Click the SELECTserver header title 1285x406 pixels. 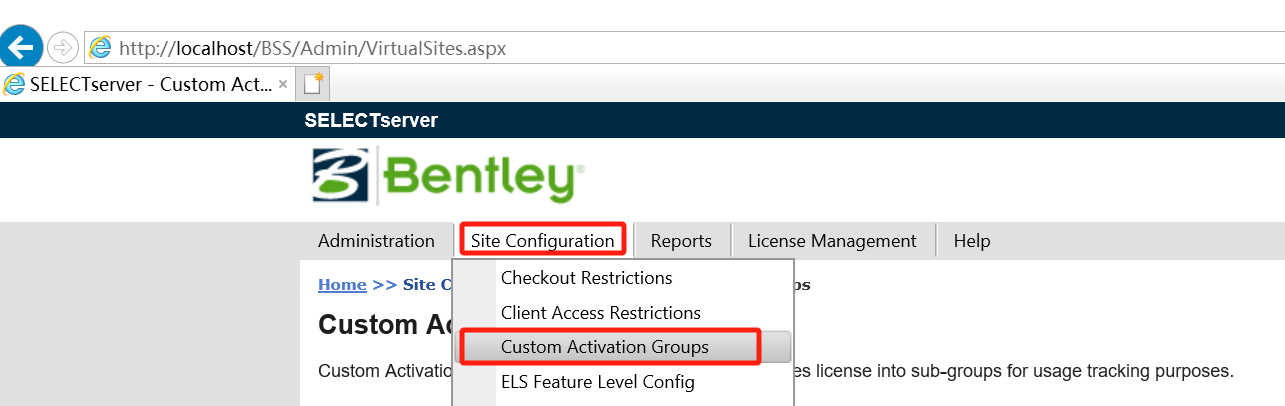point(371,121)
